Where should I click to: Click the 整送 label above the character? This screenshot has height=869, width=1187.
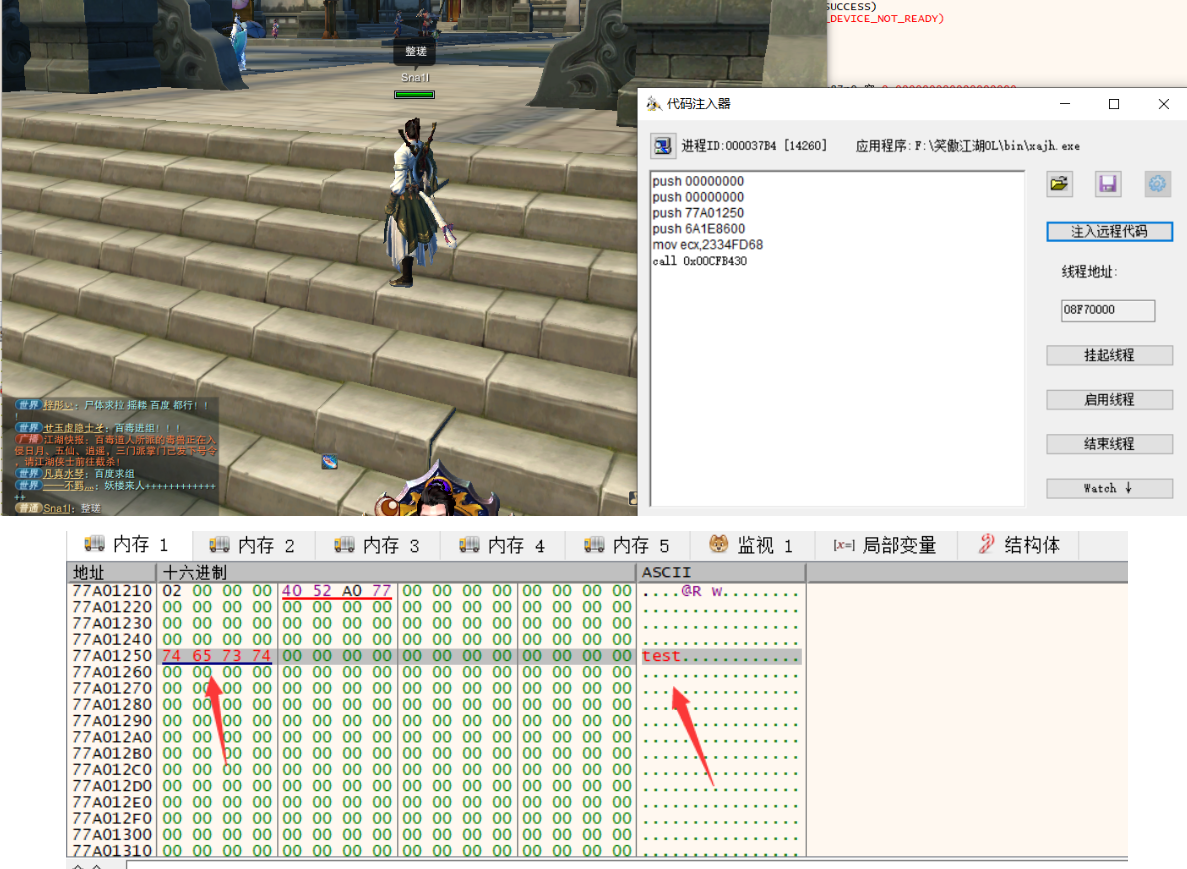(416, 51)
